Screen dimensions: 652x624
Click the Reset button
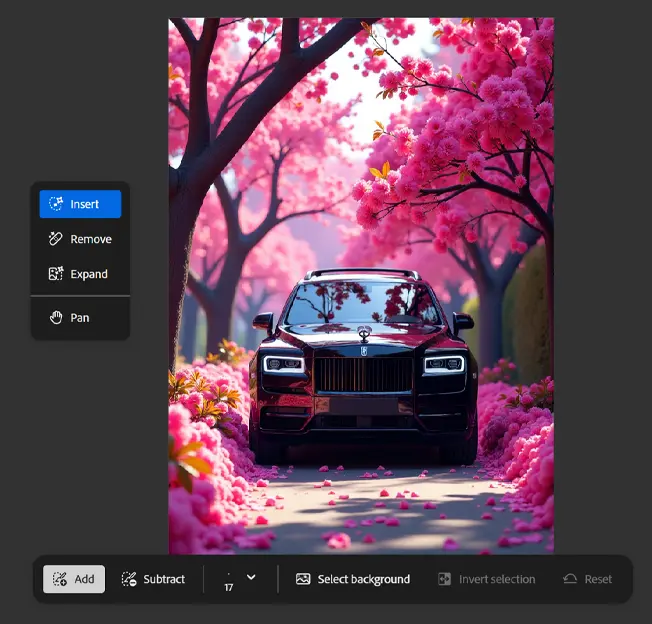coord(587,579)
